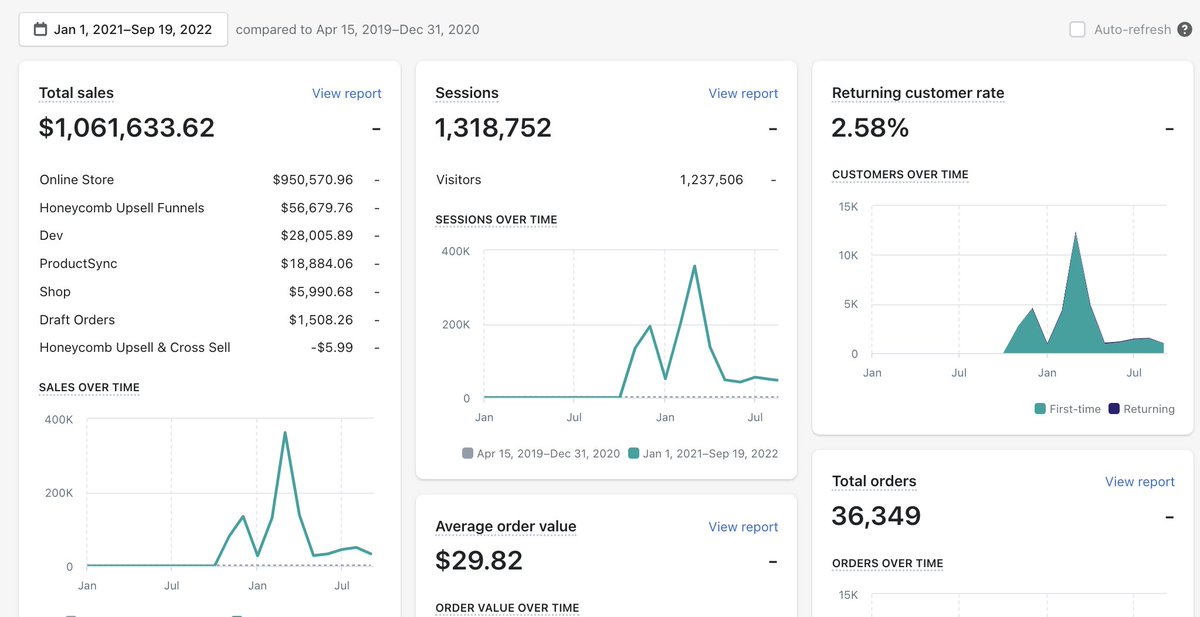The width and height of the screenshot is (1200, 617).
Task: Click the ORDERS OVER TIME heading
Action: (887, 563)
